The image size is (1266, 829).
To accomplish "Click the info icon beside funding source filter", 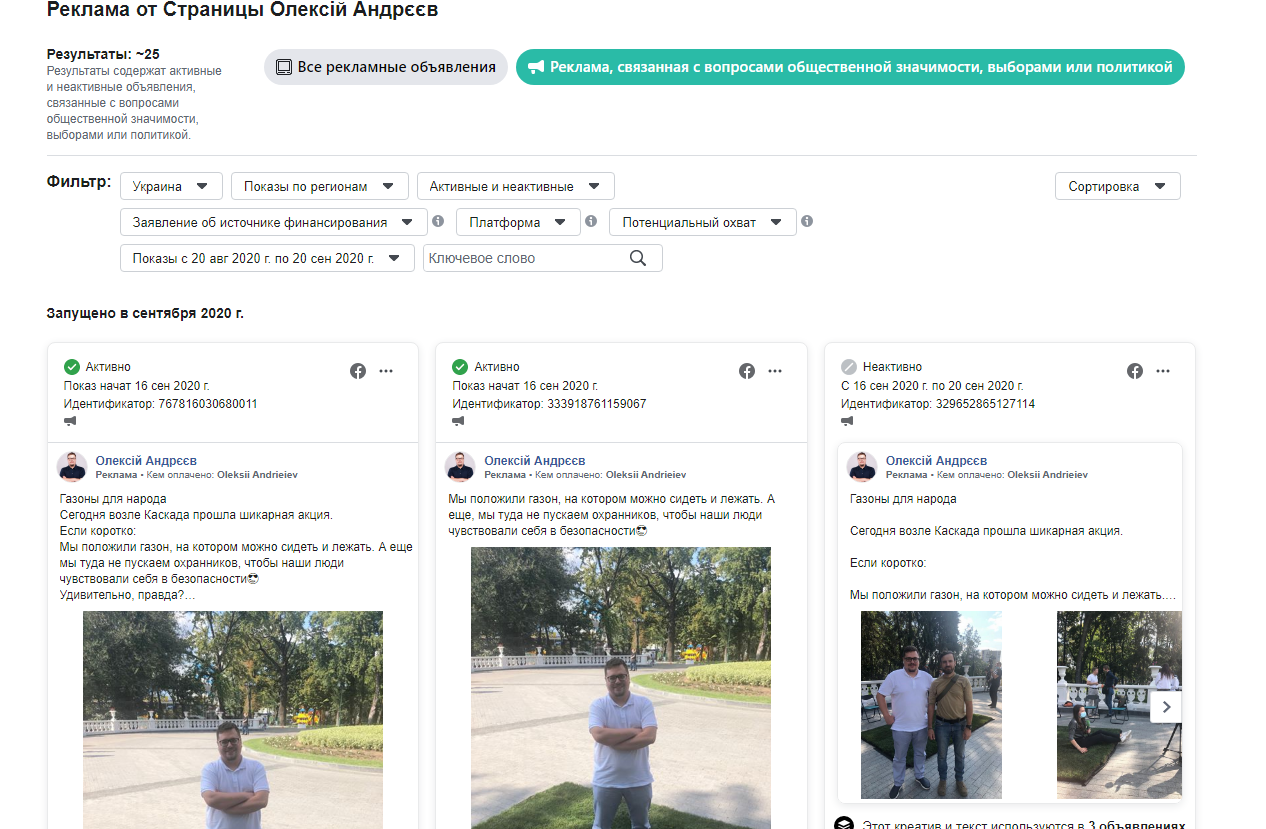I will pyautogui.click(x=437, y=221).
